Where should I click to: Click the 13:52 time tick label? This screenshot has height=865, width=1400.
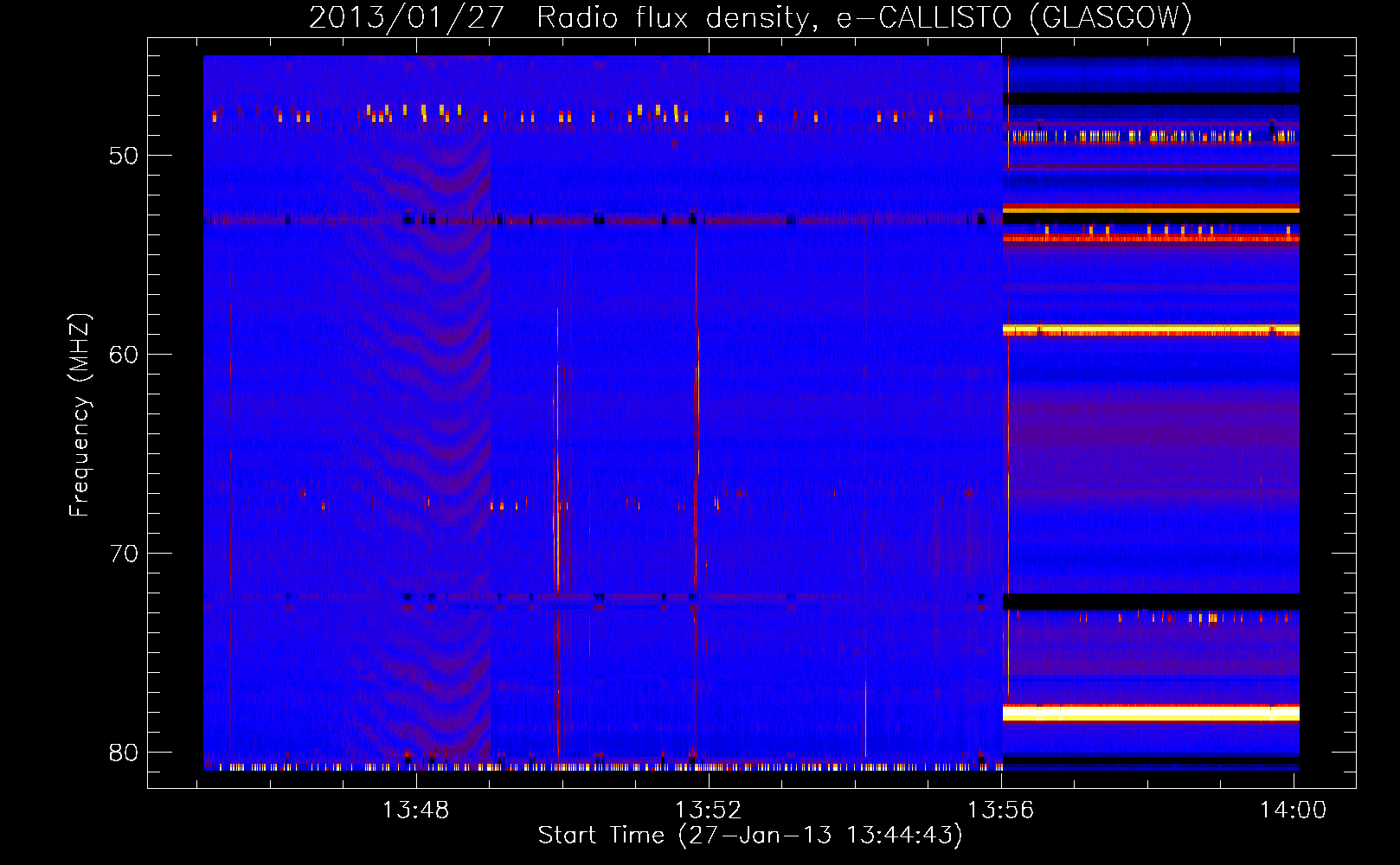click(709, 810)
